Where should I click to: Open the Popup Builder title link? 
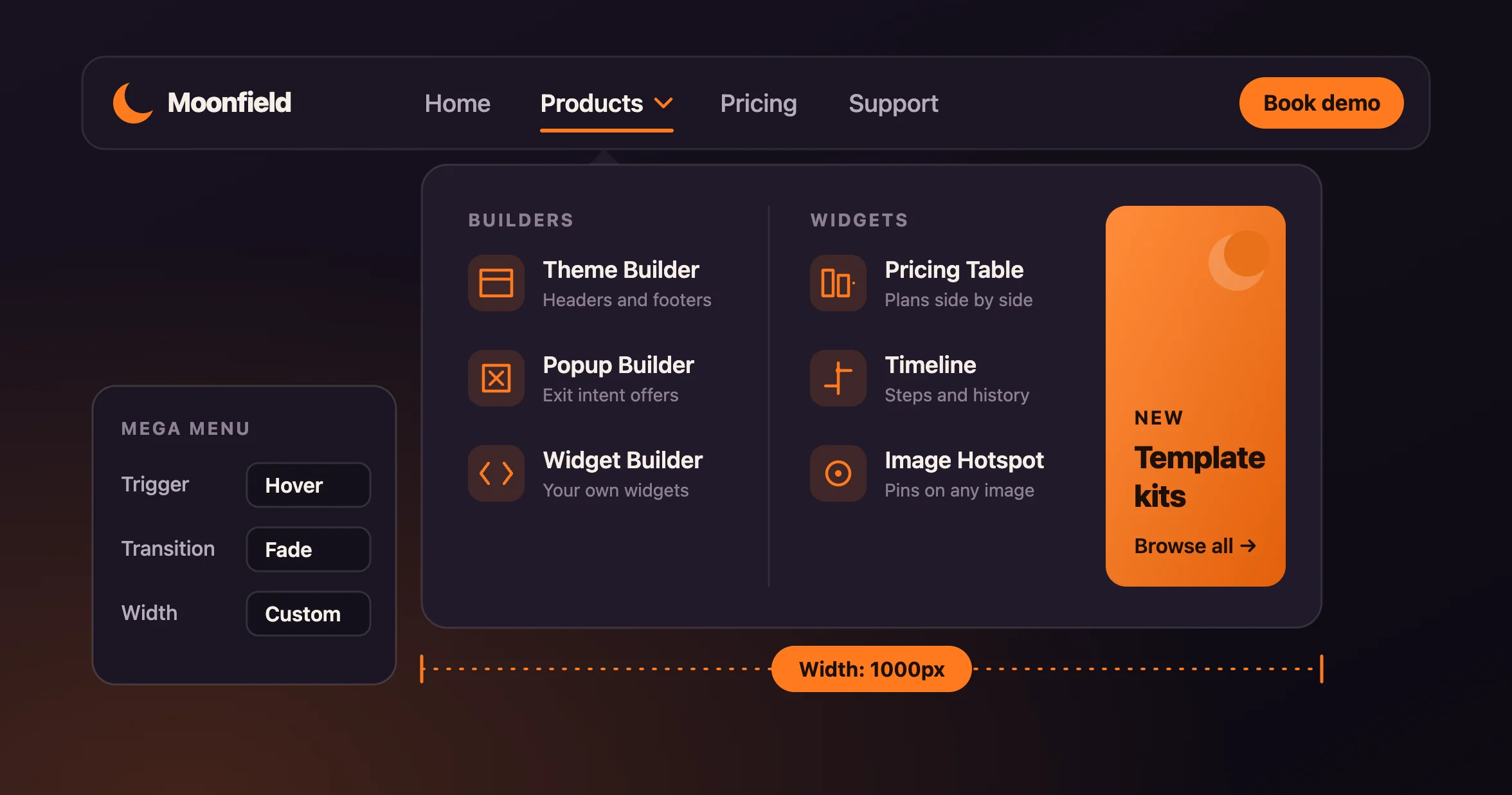click(618, 365)
